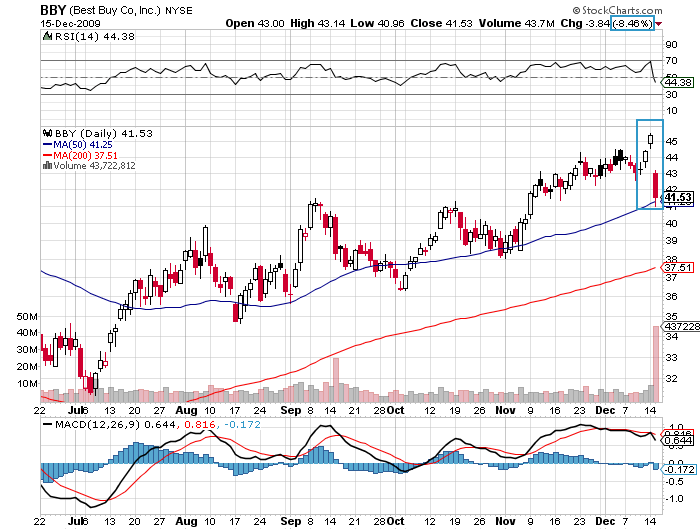Click the -0.172 histogram tag on right axis
Screen dimensions: 700x530
click(679, 469)
